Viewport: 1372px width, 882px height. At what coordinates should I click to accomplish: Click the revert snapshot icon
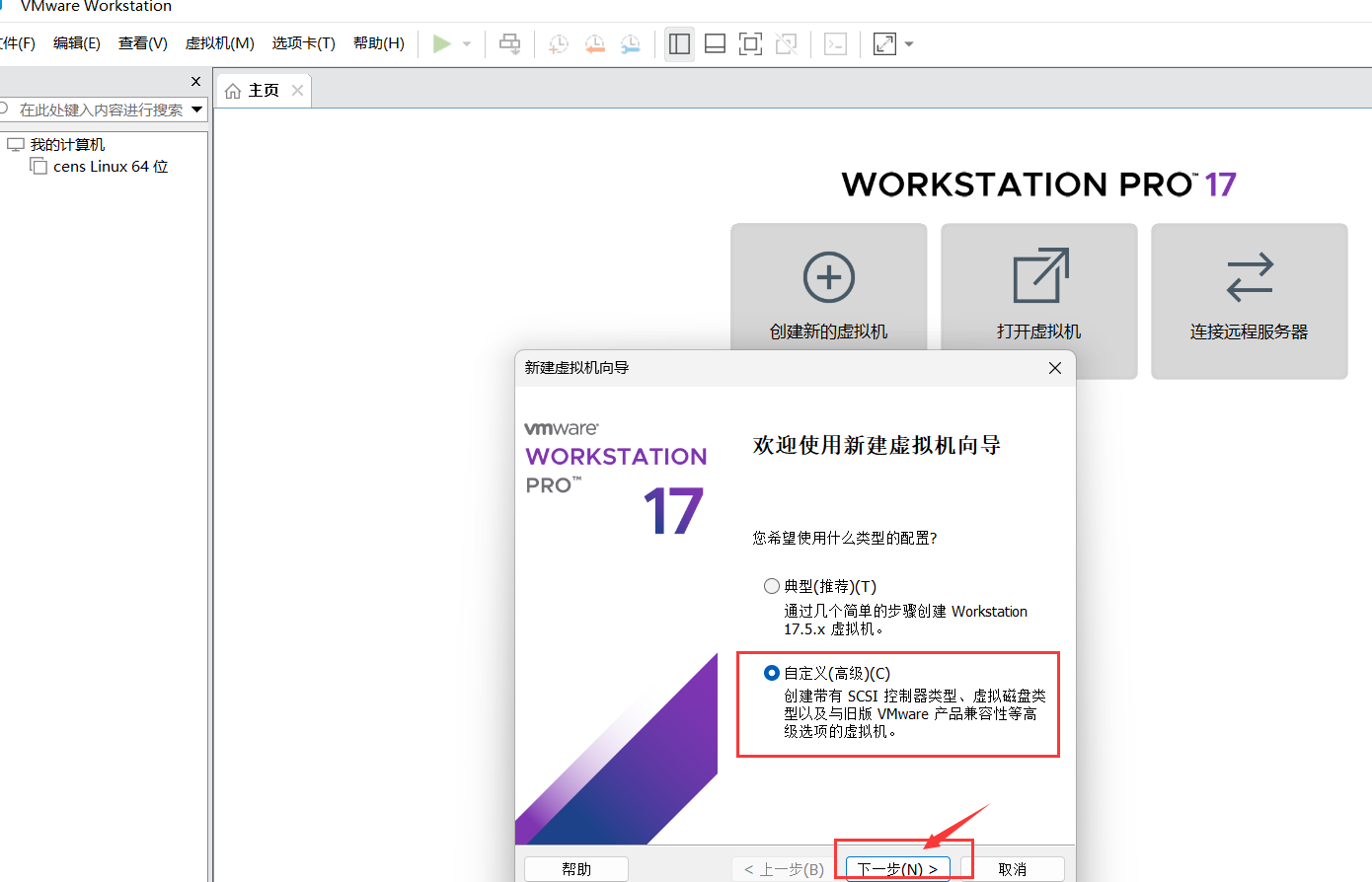(594, 43)
